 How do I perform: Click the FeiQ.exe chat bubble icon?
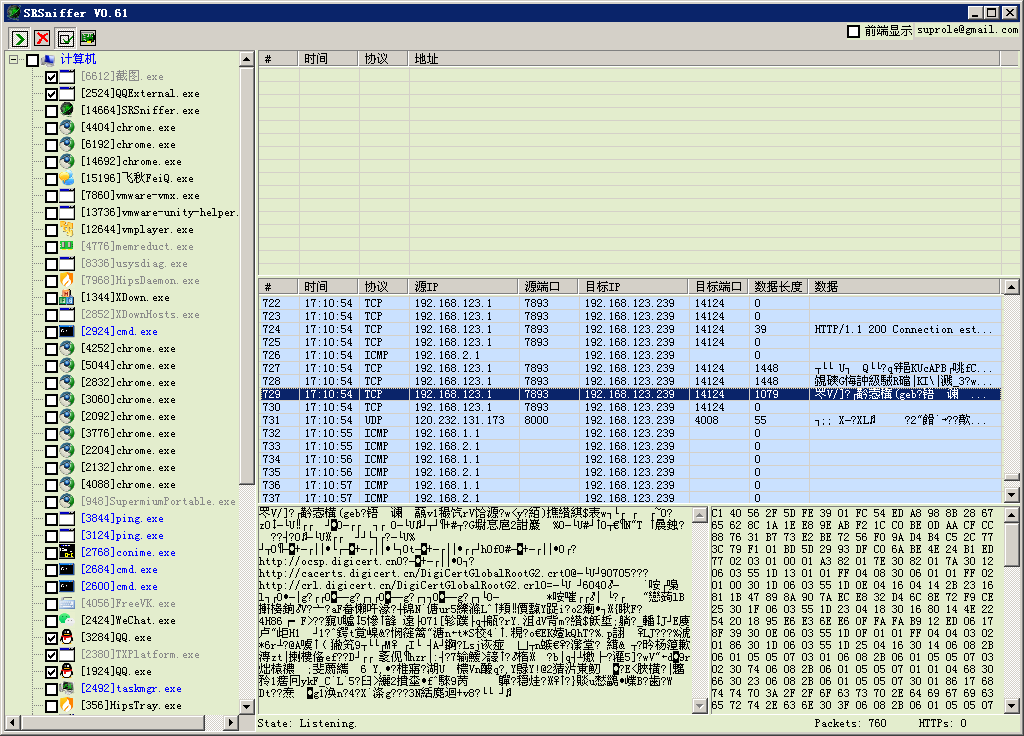67,178
